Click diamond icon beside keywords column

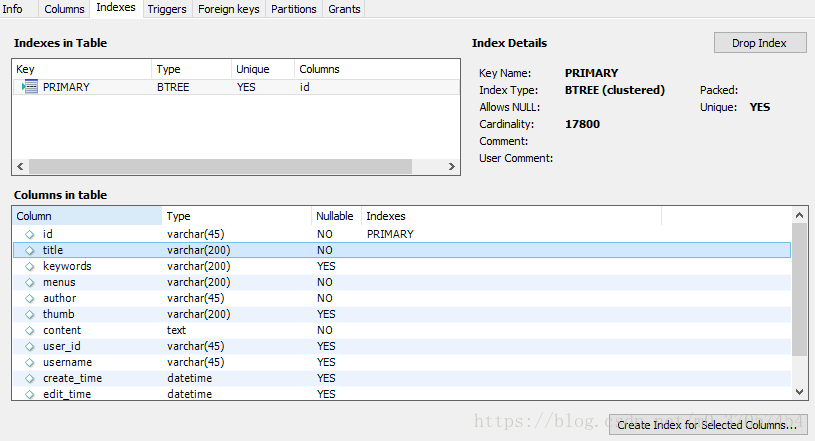coord(30,266)
